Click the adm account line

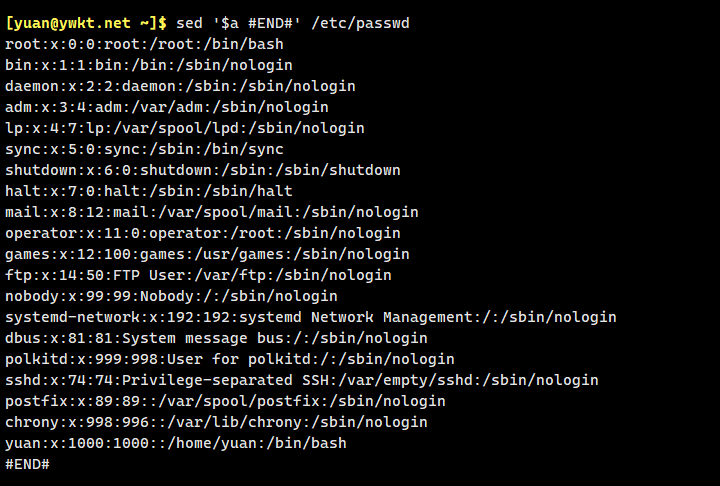point(167,107)
